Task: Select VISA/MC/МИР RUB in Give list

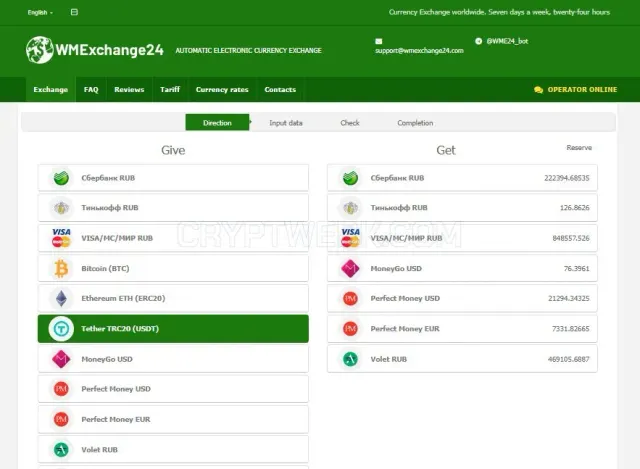Action: point(173,238)
